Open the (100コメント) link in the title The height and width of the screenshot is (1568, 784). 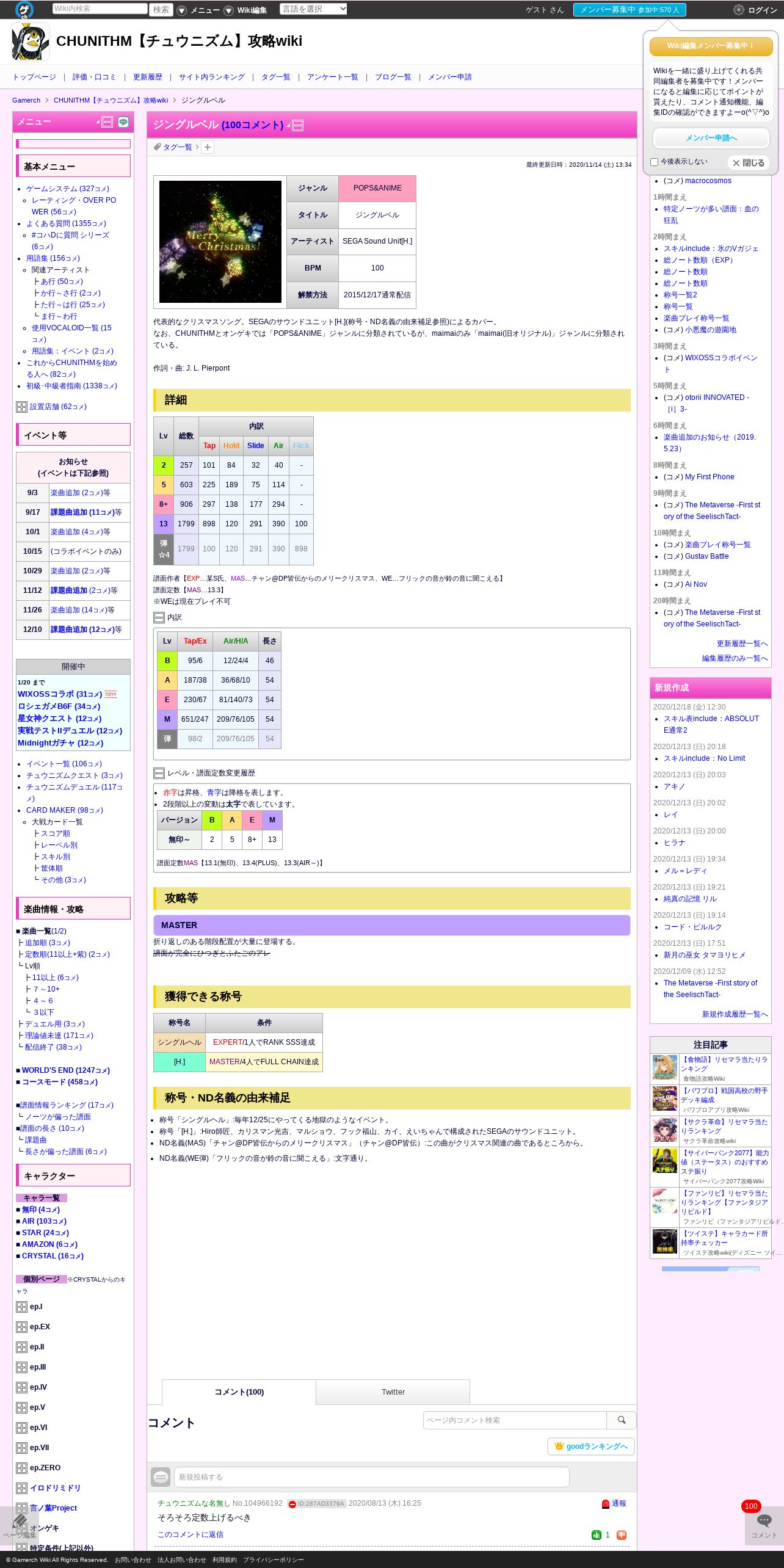pos(252,125)
